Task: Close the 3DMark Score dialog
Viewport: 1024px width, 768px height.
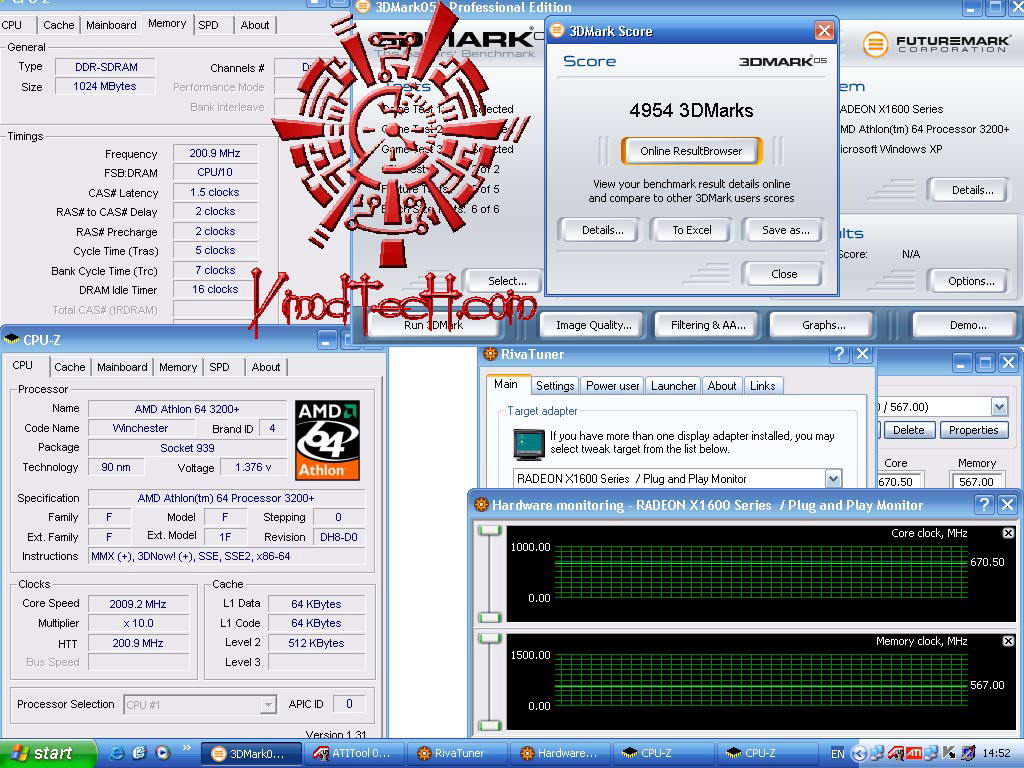Action: click(824, 31)
